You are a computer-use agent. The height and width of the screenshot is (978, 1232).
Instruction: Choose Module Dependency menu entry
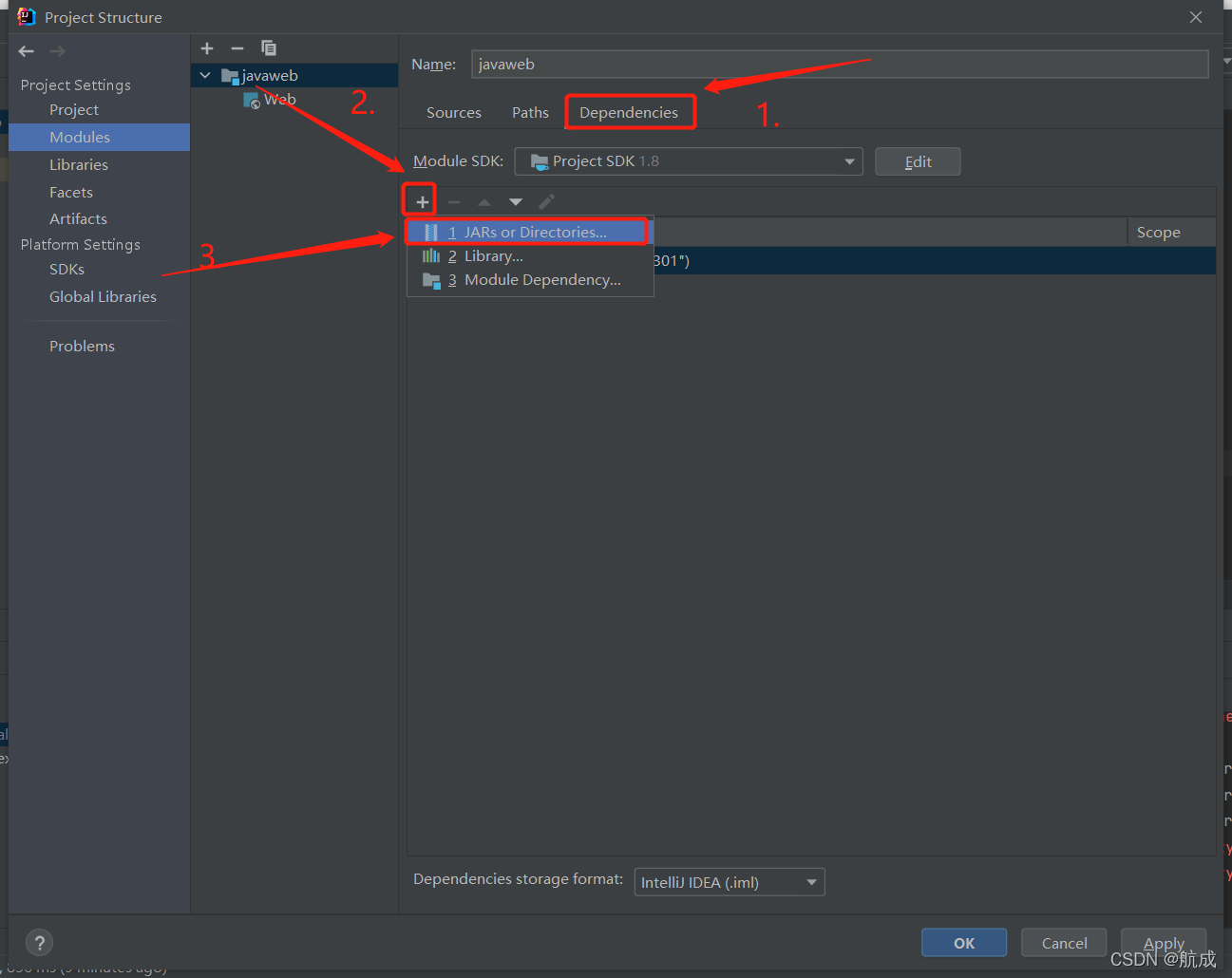click(530, 279)
